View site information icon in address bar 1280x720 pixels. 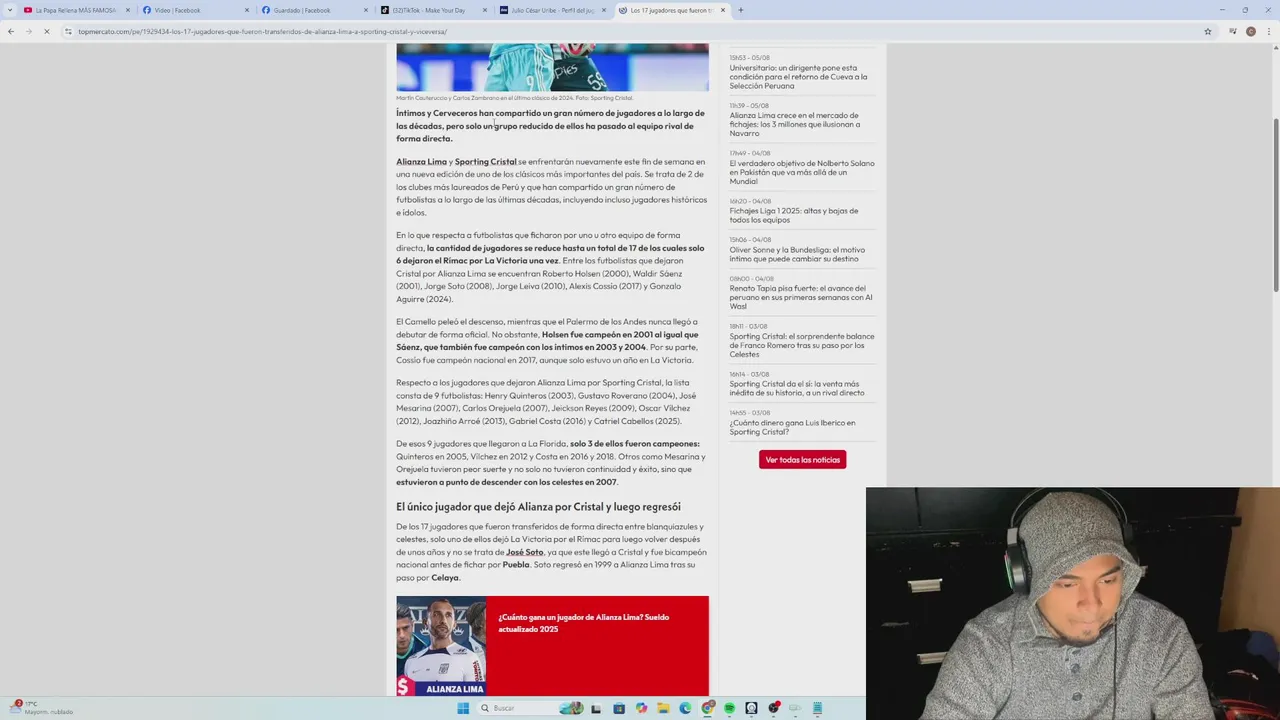[x=69, y=31]
